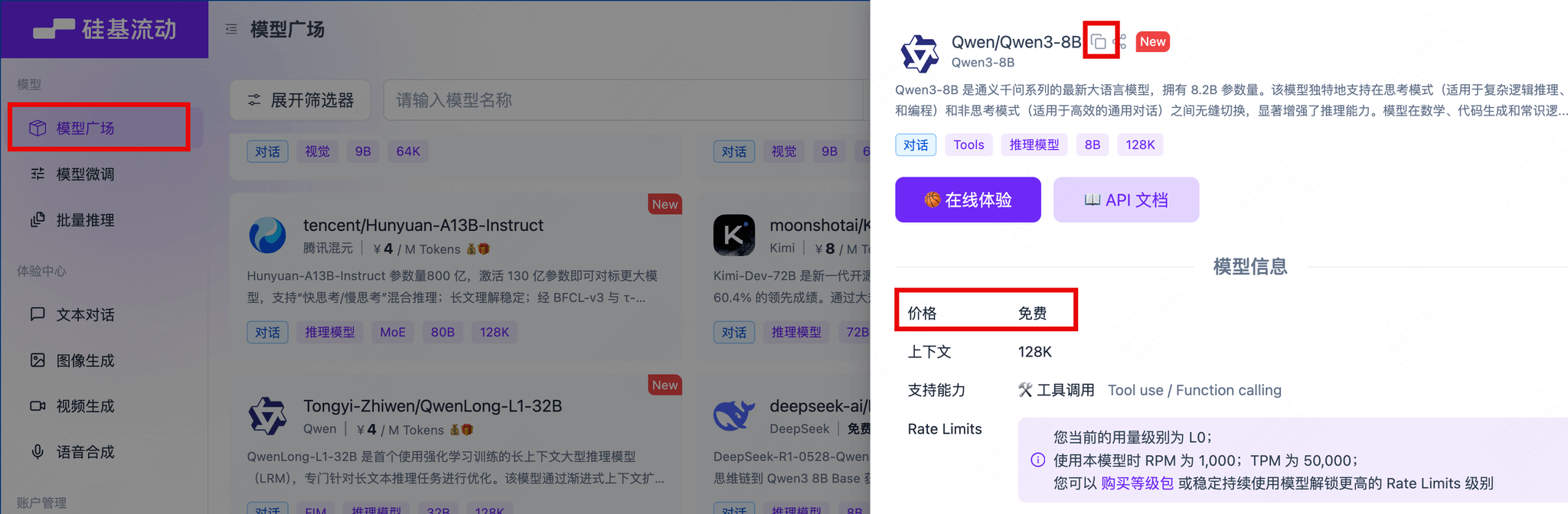
Task: Click the 72B tag on the moonshotai card
Action: (x=854, y=332)
